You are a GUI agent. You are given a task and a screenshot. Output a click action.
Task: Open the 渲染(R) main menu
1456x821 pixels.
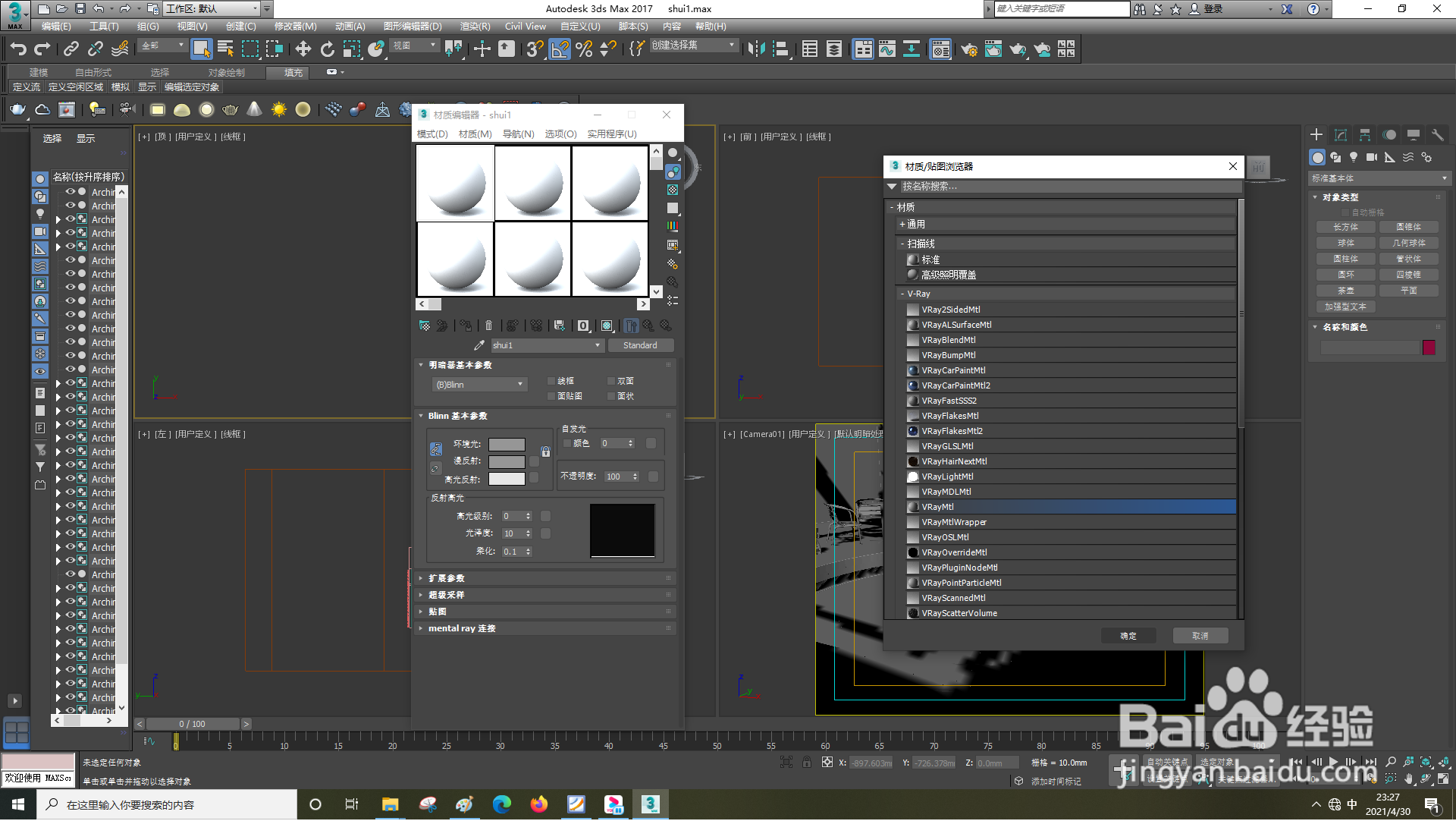pyautogui.click(x=475, y=27)
